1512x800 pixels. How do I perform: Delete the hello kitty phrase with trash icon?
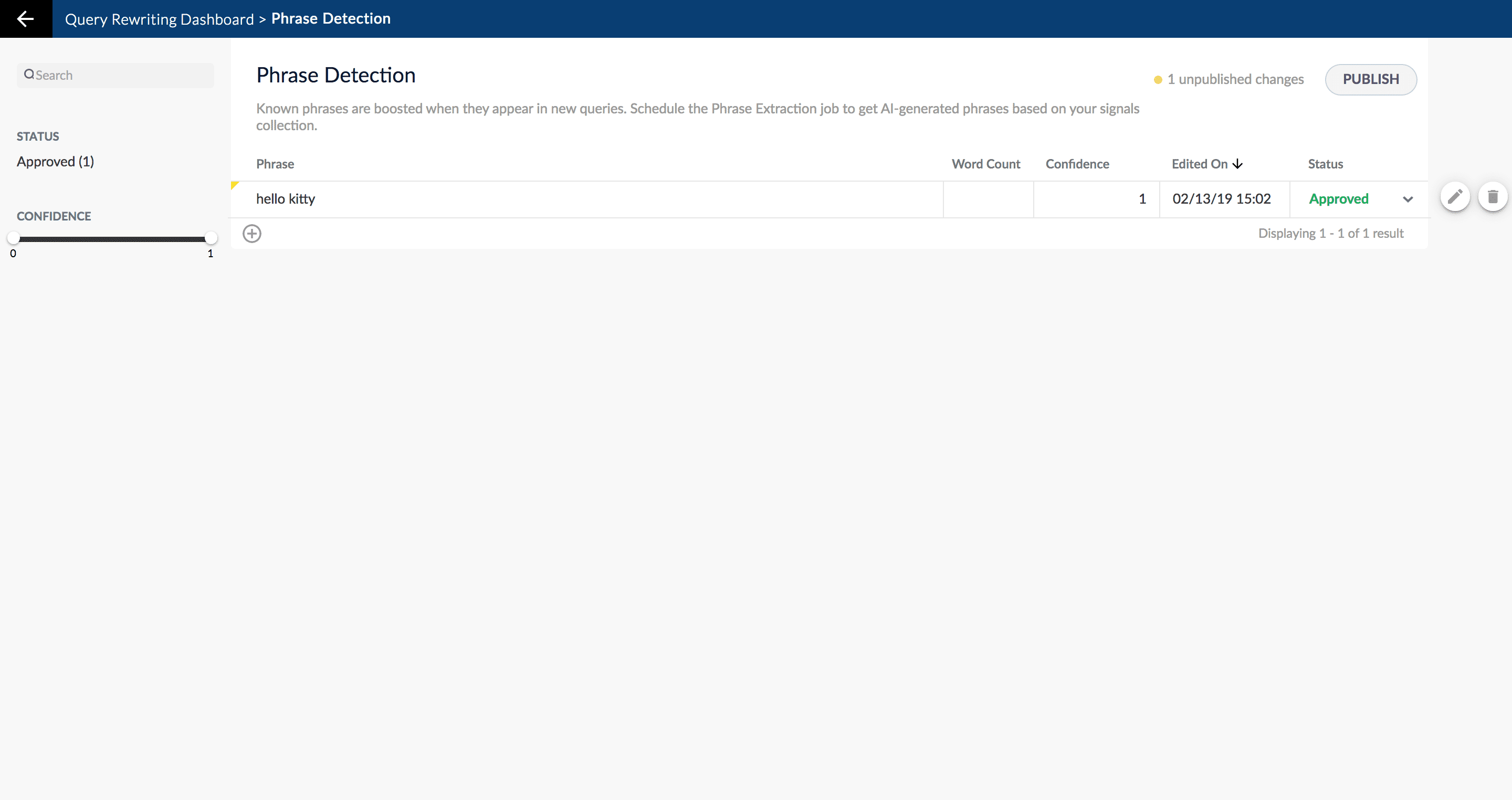tap(1493, 197)
